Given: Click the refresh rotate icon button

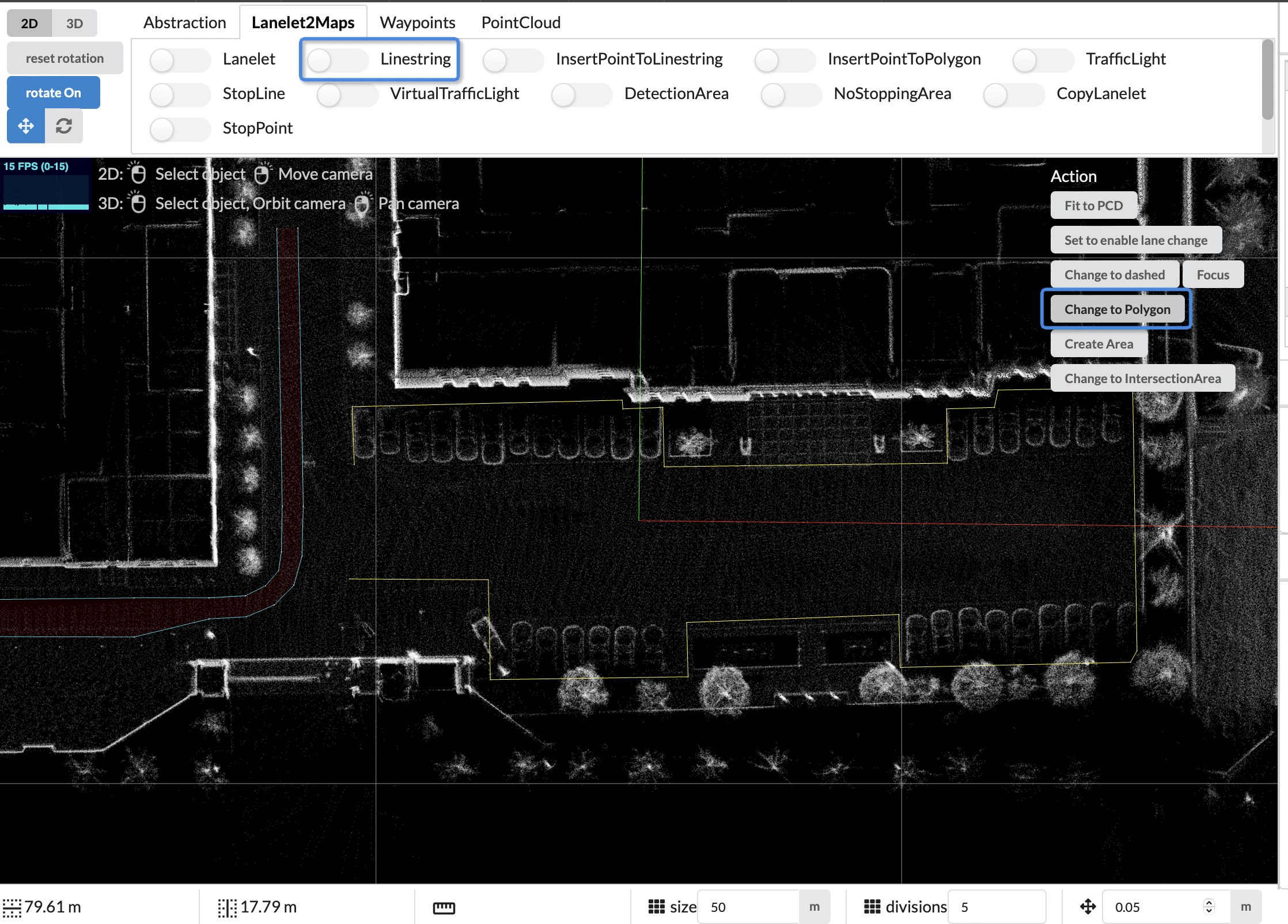Looking at the screenshot, I should [x=64, y=126].
